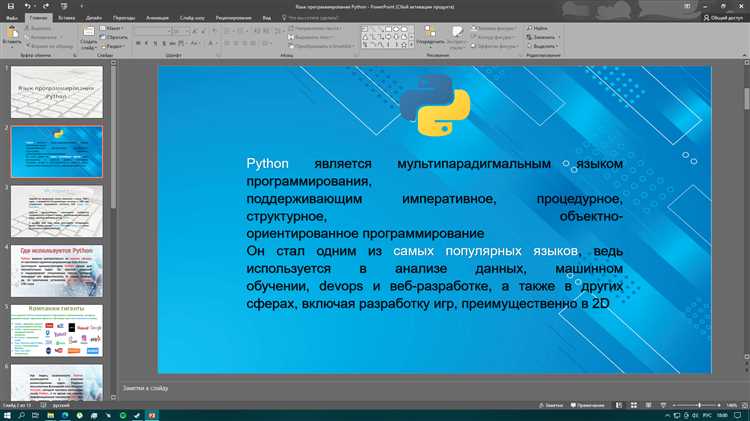Open the Упорядочить arrange menu
This screenshot has width=750, height=421.
[430, 36]
